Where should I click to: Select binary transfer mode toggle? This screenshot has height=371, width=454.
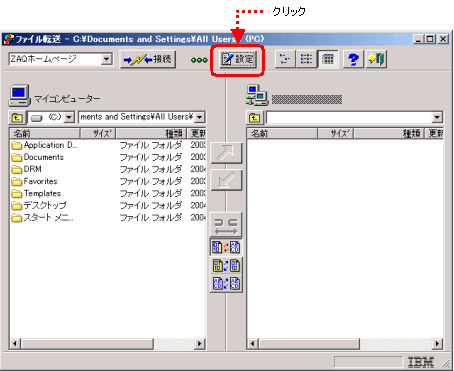[x=226, y=266]
